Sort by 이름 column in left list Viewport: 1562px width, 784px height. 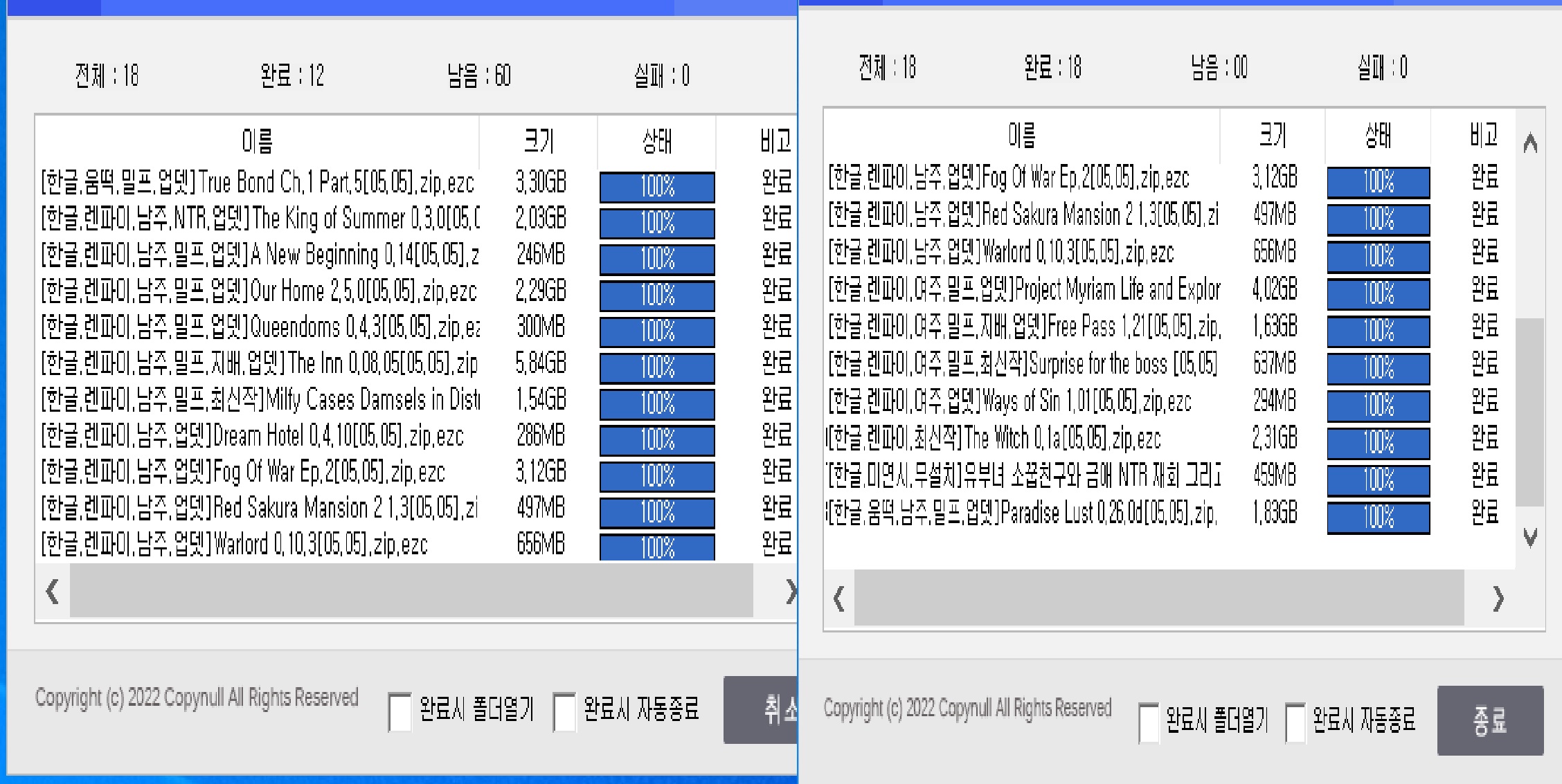coord(257,141)
